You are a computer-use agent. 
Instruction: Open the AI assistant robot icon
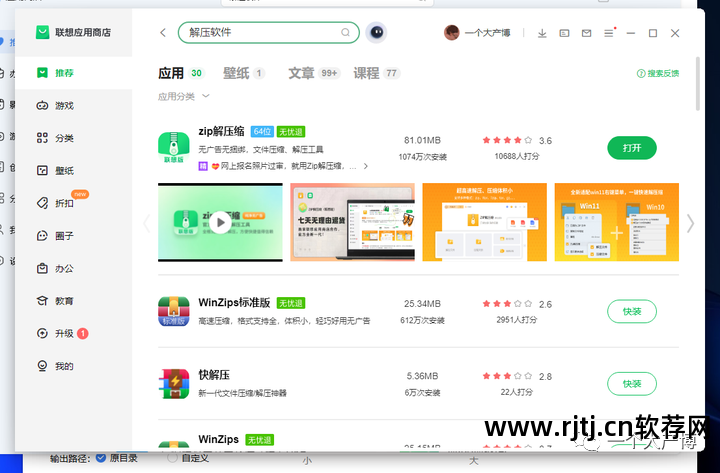(x=377, y=32)
